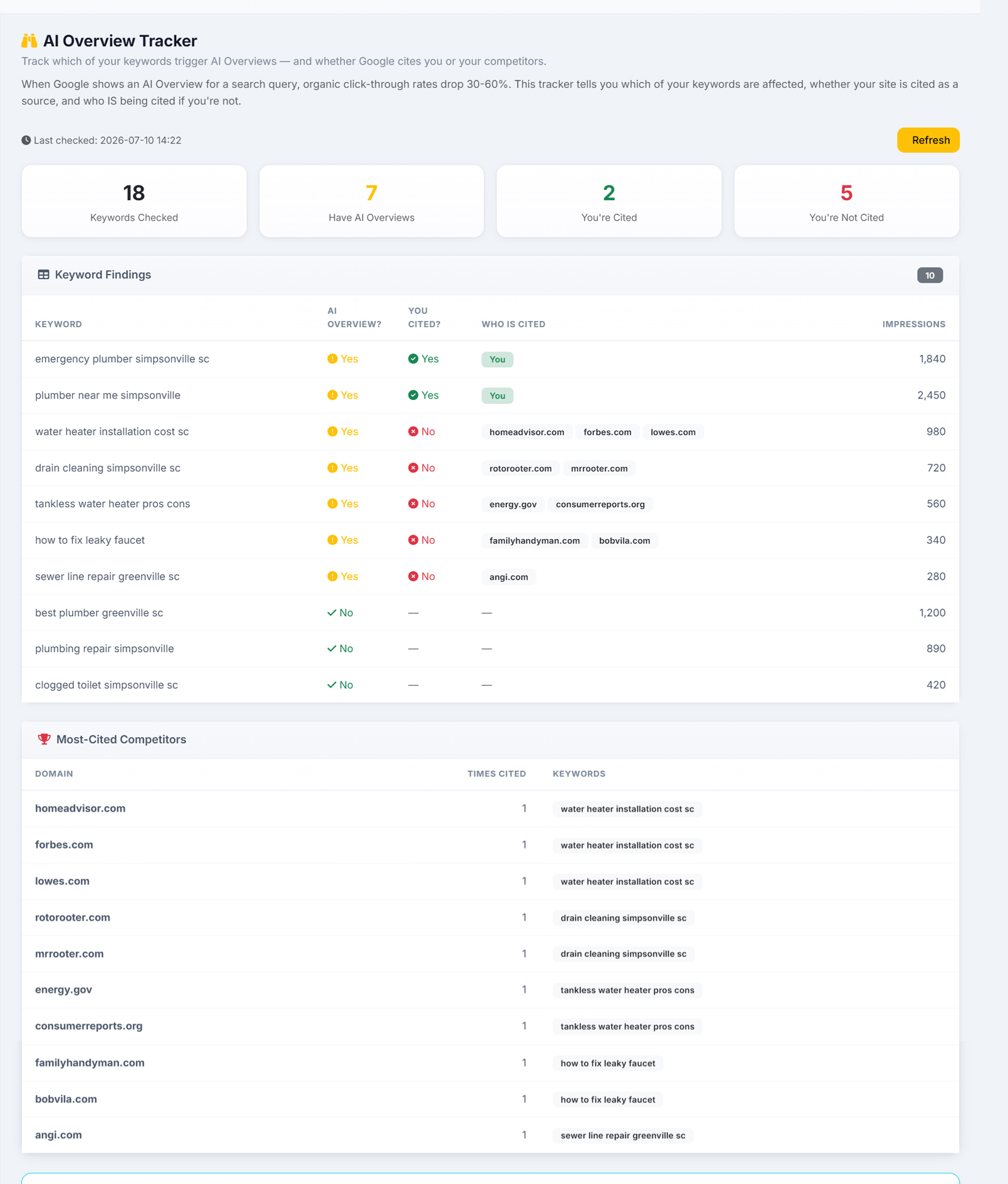Click checkmark icon in best plumber greenville row
The height and width of the screenshot is (1184, 1008).
(332, 612)
